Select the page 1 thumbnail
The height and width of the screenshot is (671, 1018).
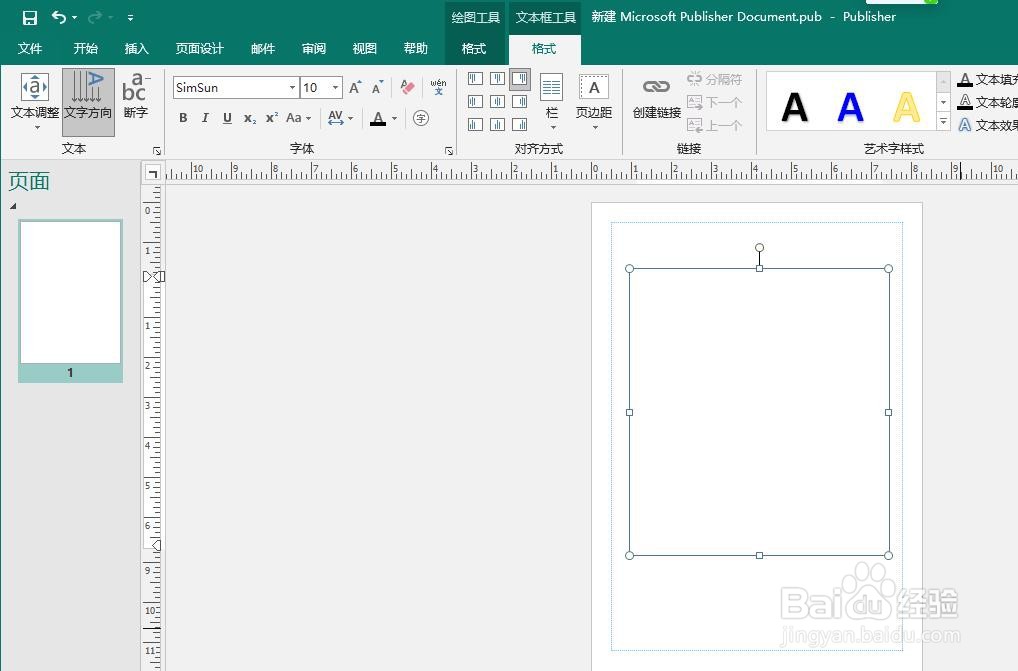(x=70, y=300)
